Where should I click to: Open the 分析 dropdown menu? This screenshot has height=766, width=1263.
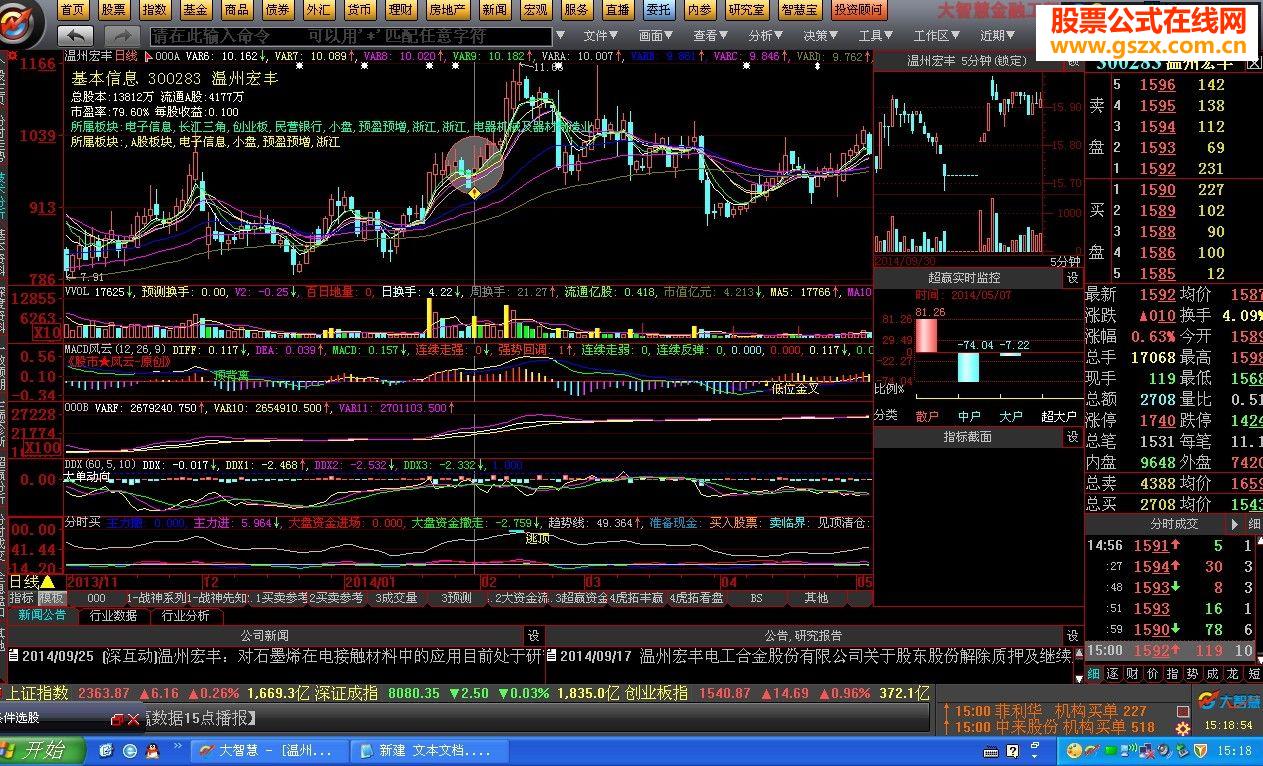point(766,35)
